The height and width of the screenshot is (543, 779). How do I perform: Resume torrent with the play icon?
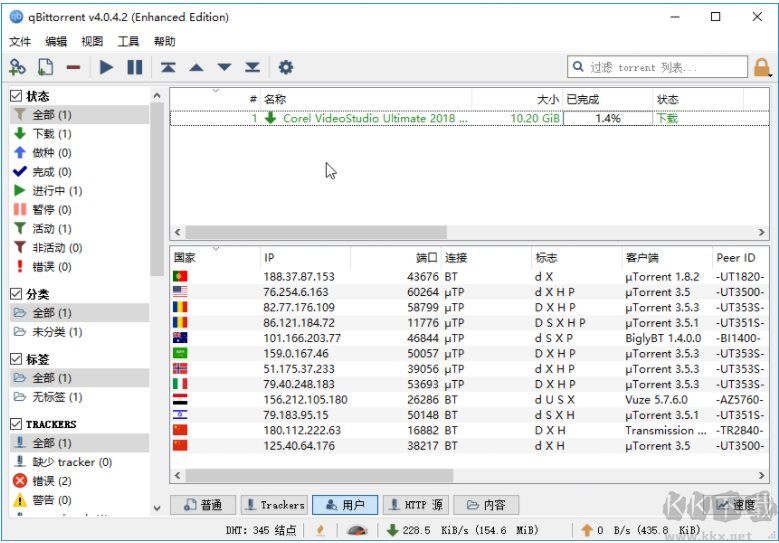pyautogui.click(x=106, y=67)
